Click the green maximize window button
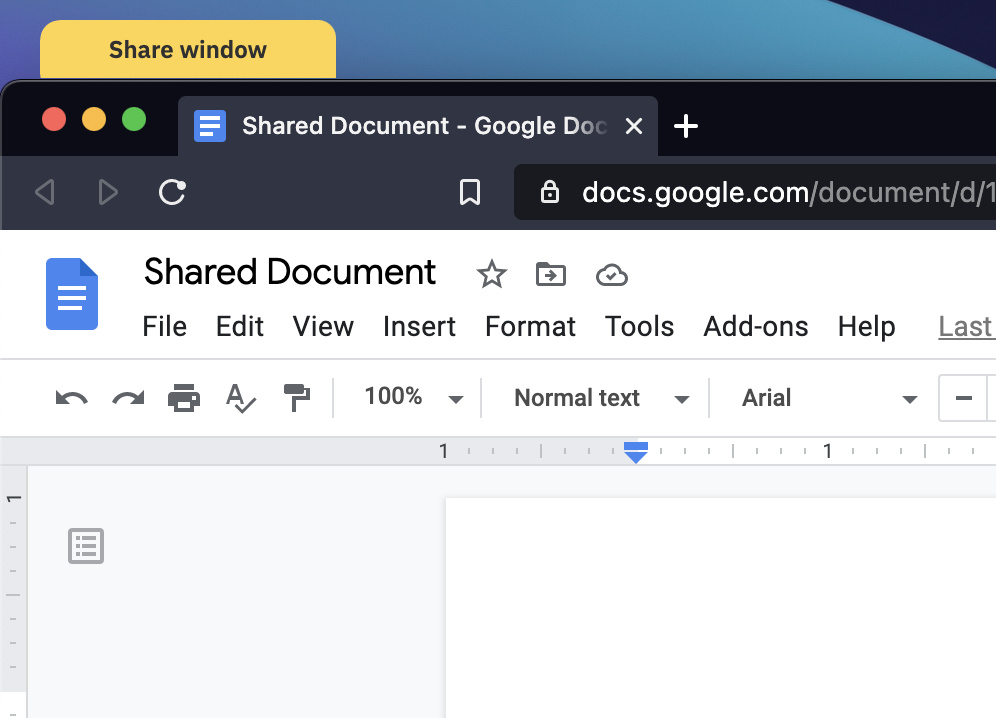 tap(134, 119)
